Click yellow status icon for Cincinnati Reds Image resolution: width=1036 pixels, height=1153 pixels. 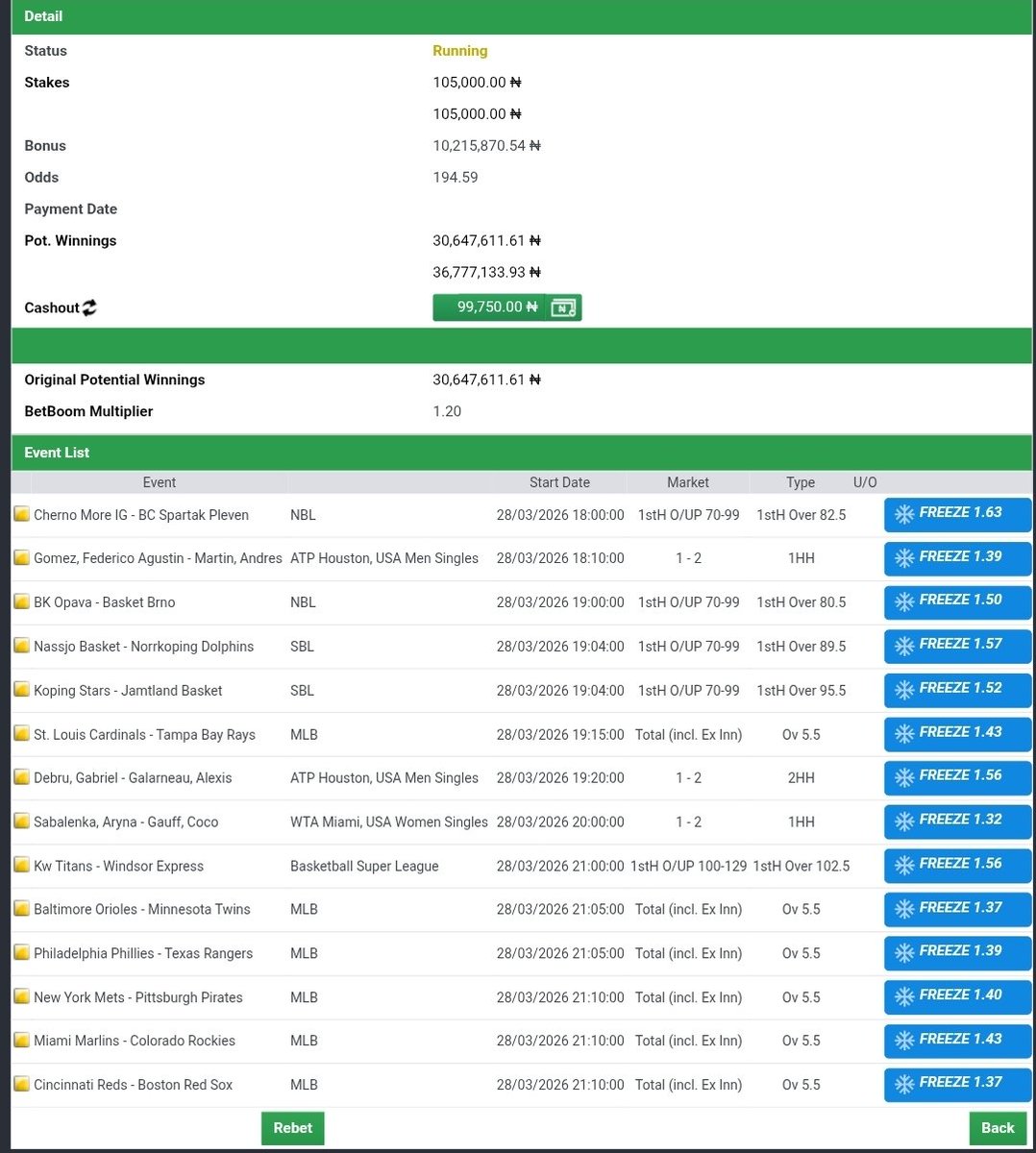(21, 1085)
